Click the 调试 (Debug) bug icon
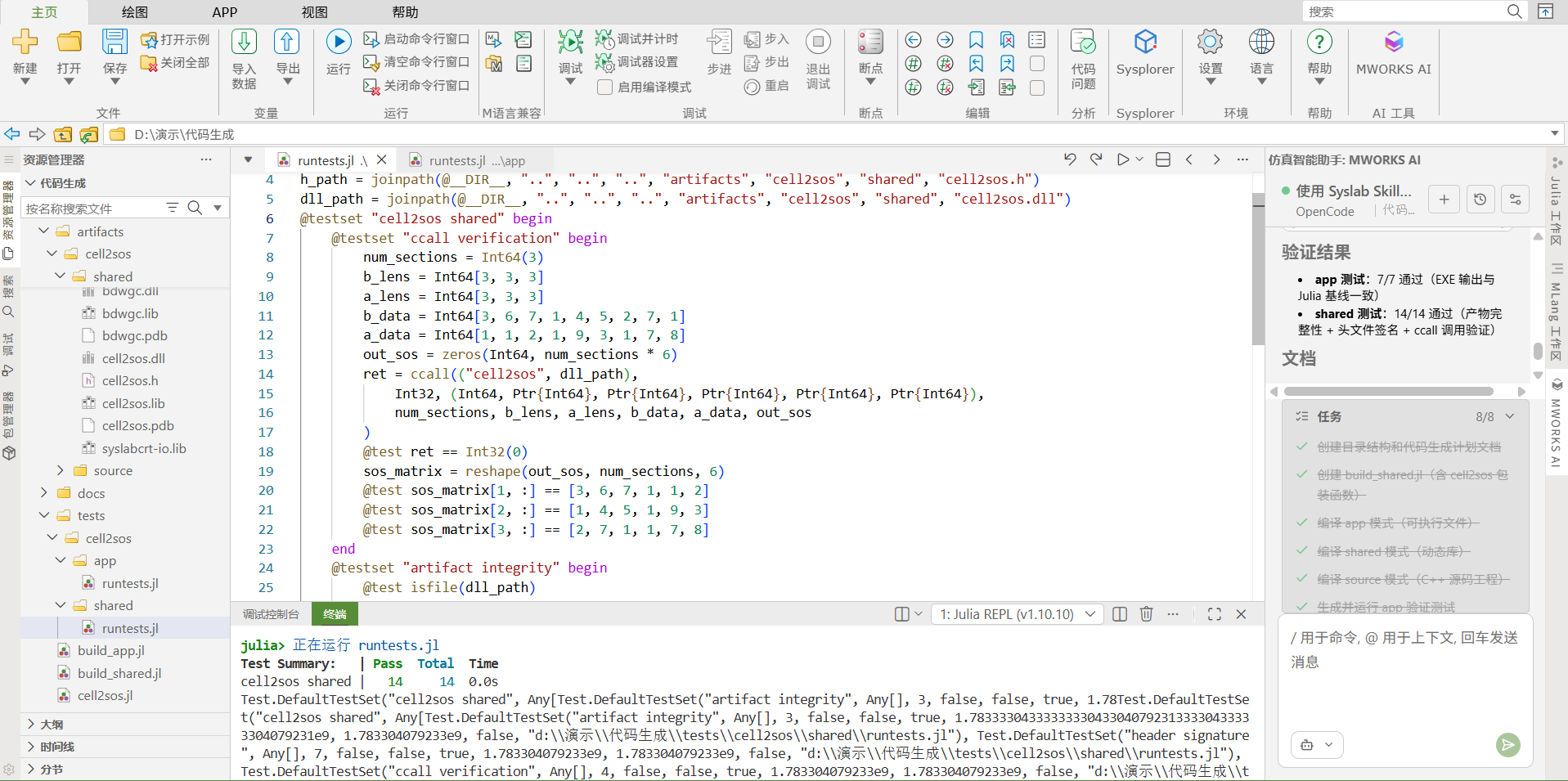Image resolution: width=1568 pixels, height=781 pixels. point(570,41)
